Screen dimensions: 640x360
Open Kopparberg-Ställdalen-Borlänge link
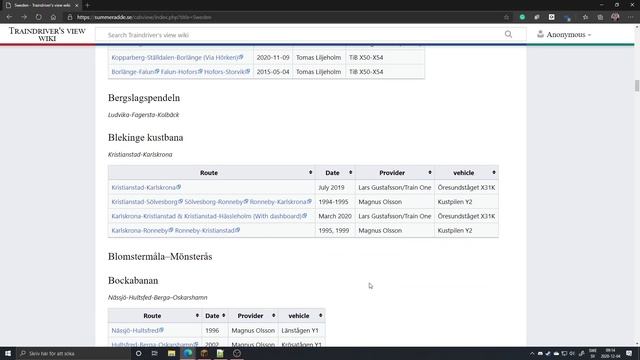point(177,58)
